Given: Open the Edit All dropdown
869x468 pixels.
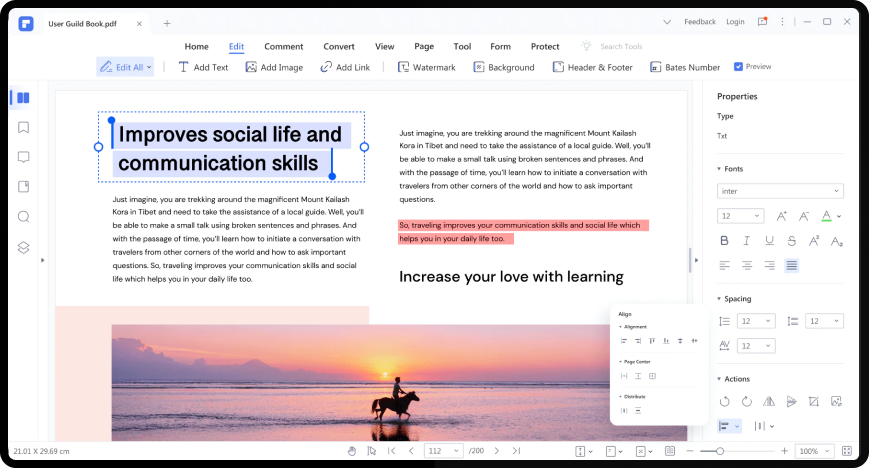Looking at the screenshot, I should (x=149, y=67).
